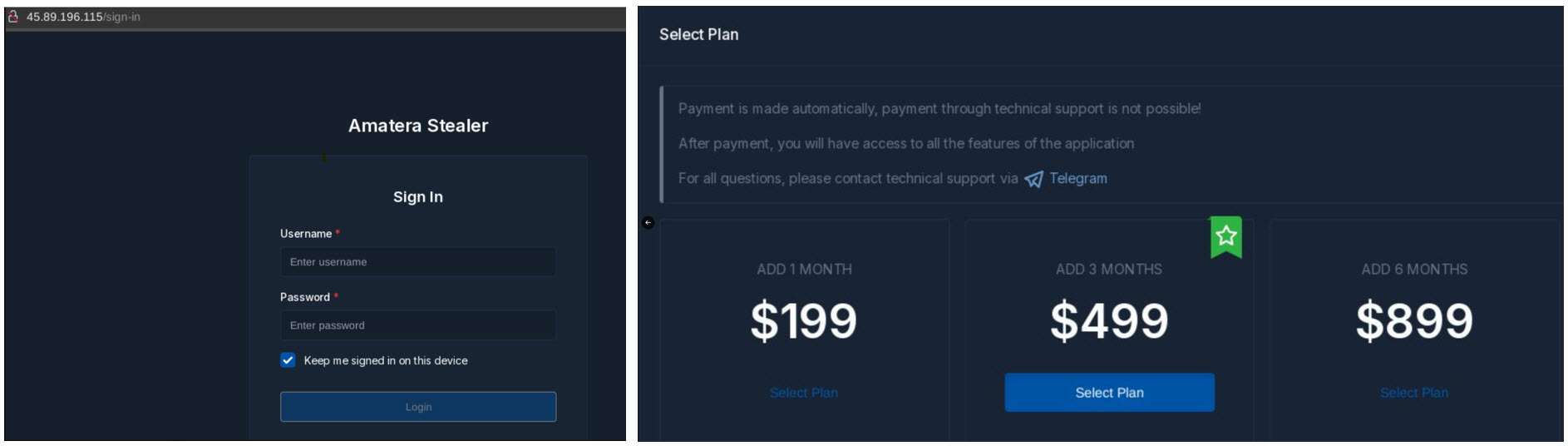This screenshot has width=1568, height=446.
Task: Focus the Username input field
Action: click(418, 262)
